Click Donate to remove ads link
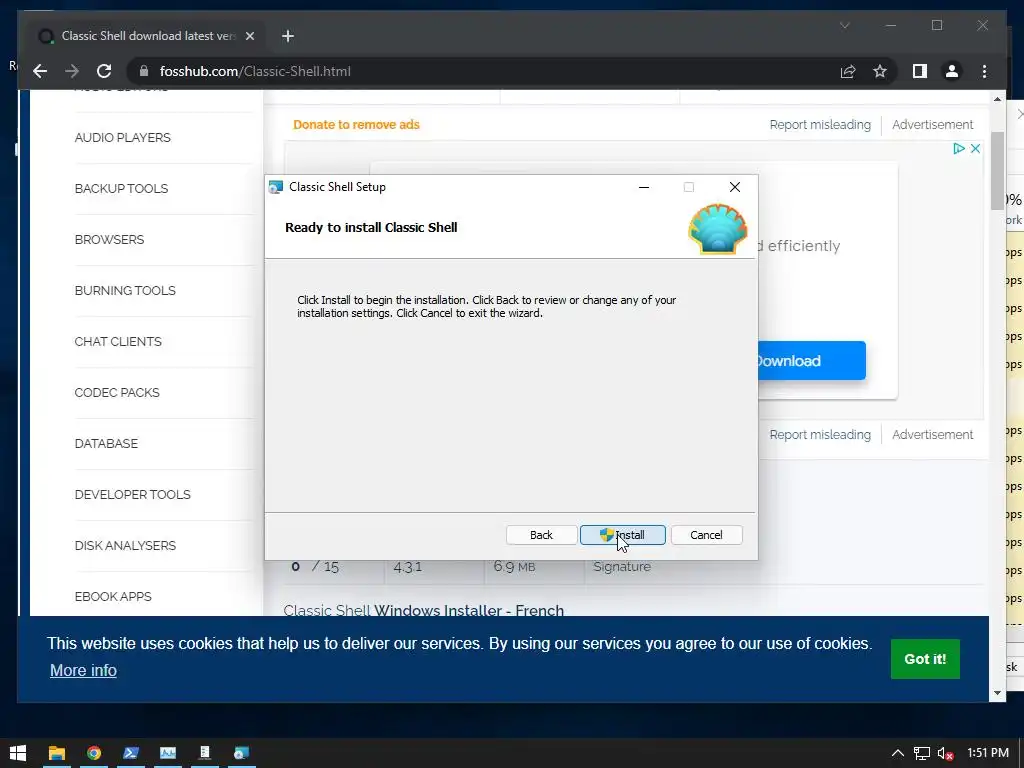This screenshot has width=1024, height=768. 356,125
